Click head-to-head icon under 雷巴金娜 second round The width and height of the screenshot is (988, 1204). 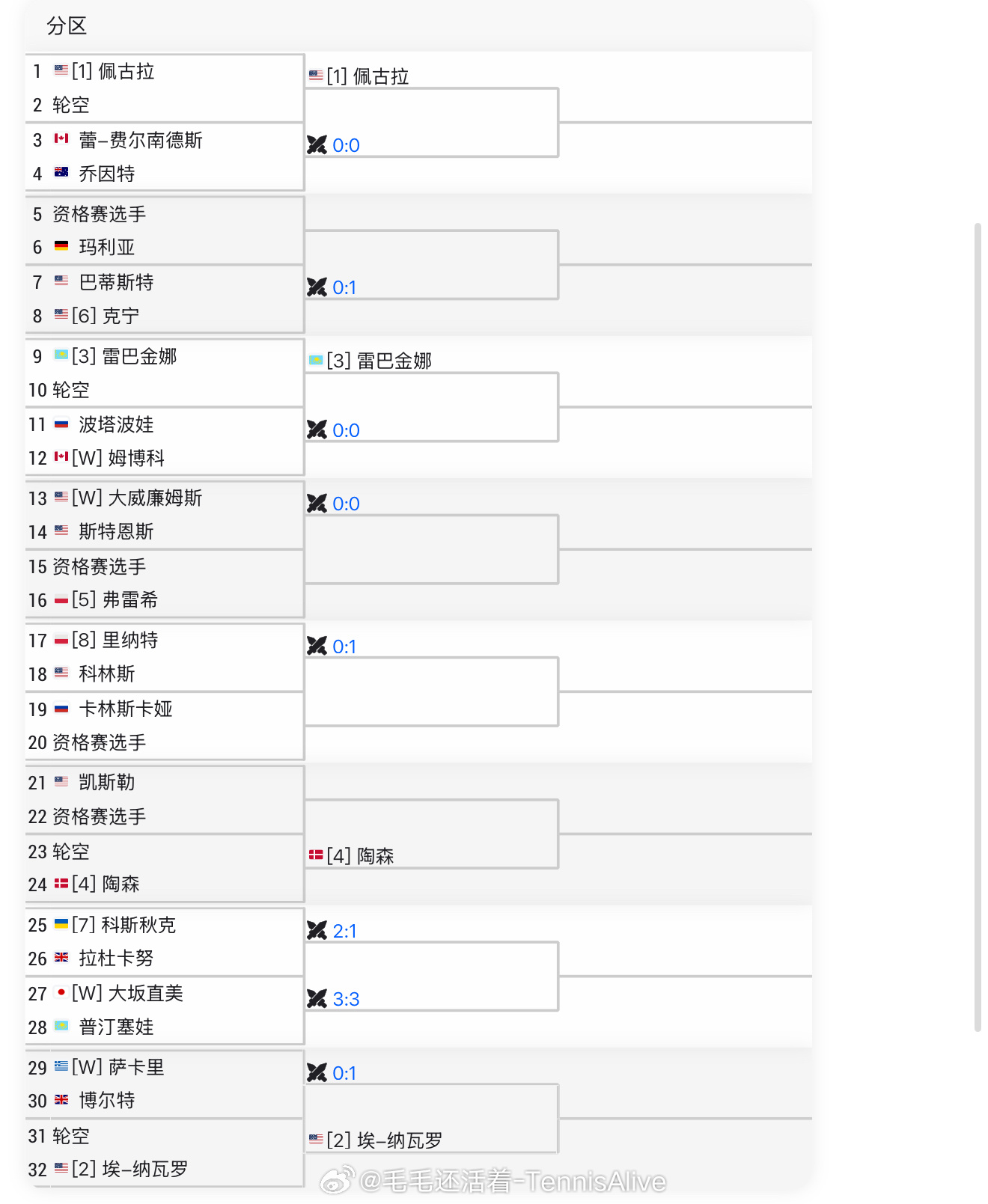[317, 430]
